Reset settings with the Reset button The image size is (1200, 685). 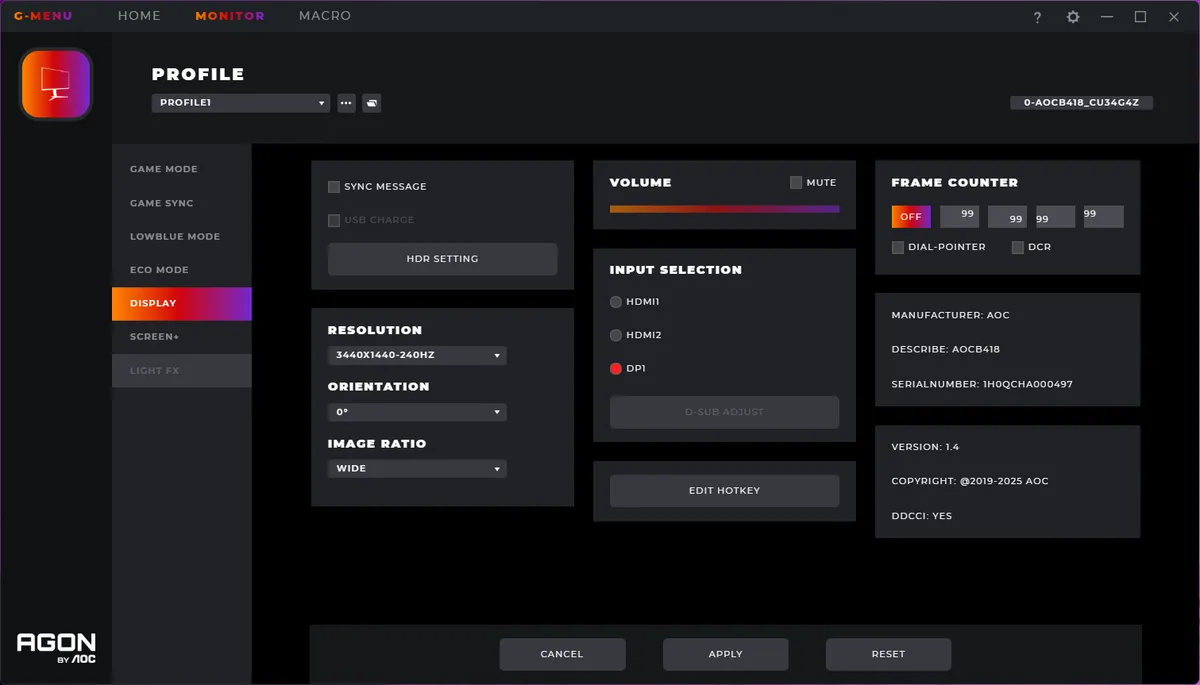888,654
